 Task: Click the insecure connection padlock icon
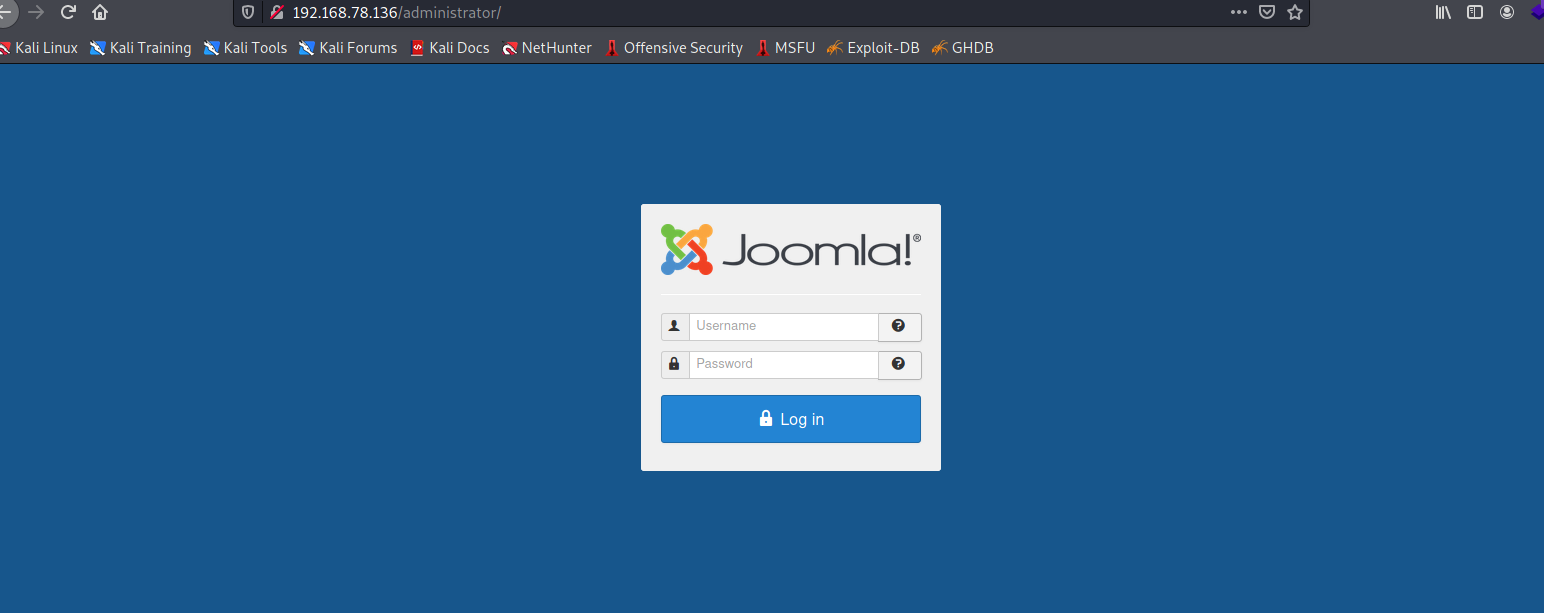click(277, 12)
